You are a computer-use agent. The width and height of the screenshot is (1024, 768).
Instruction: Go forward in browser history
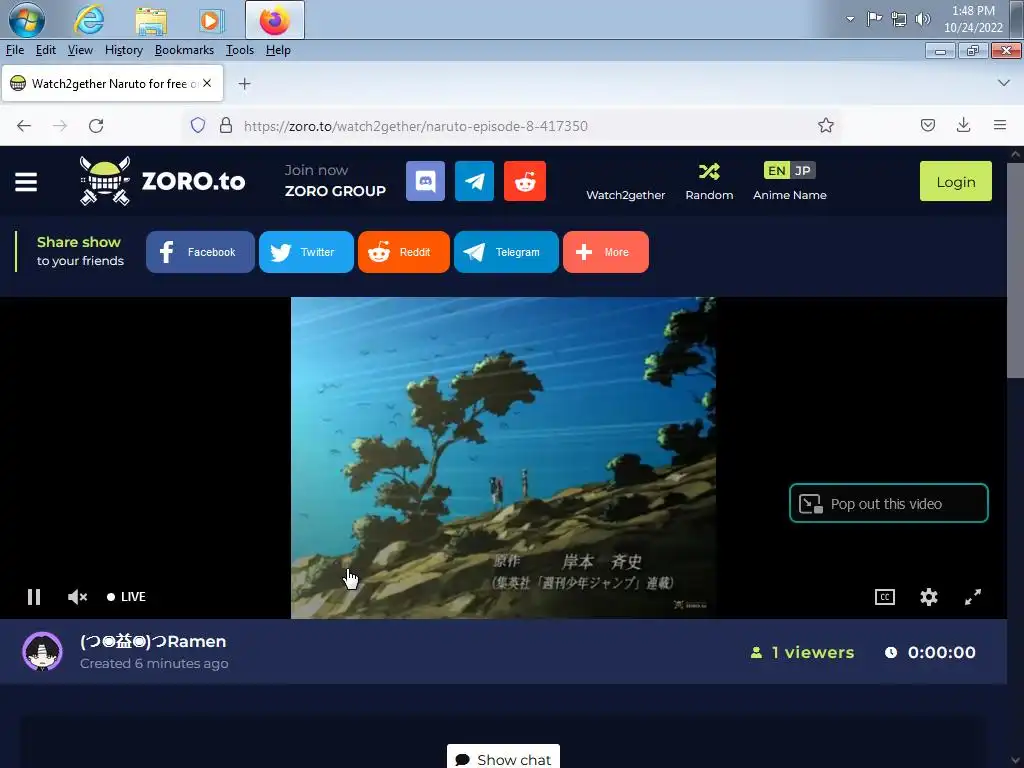[x=59, y=125]
